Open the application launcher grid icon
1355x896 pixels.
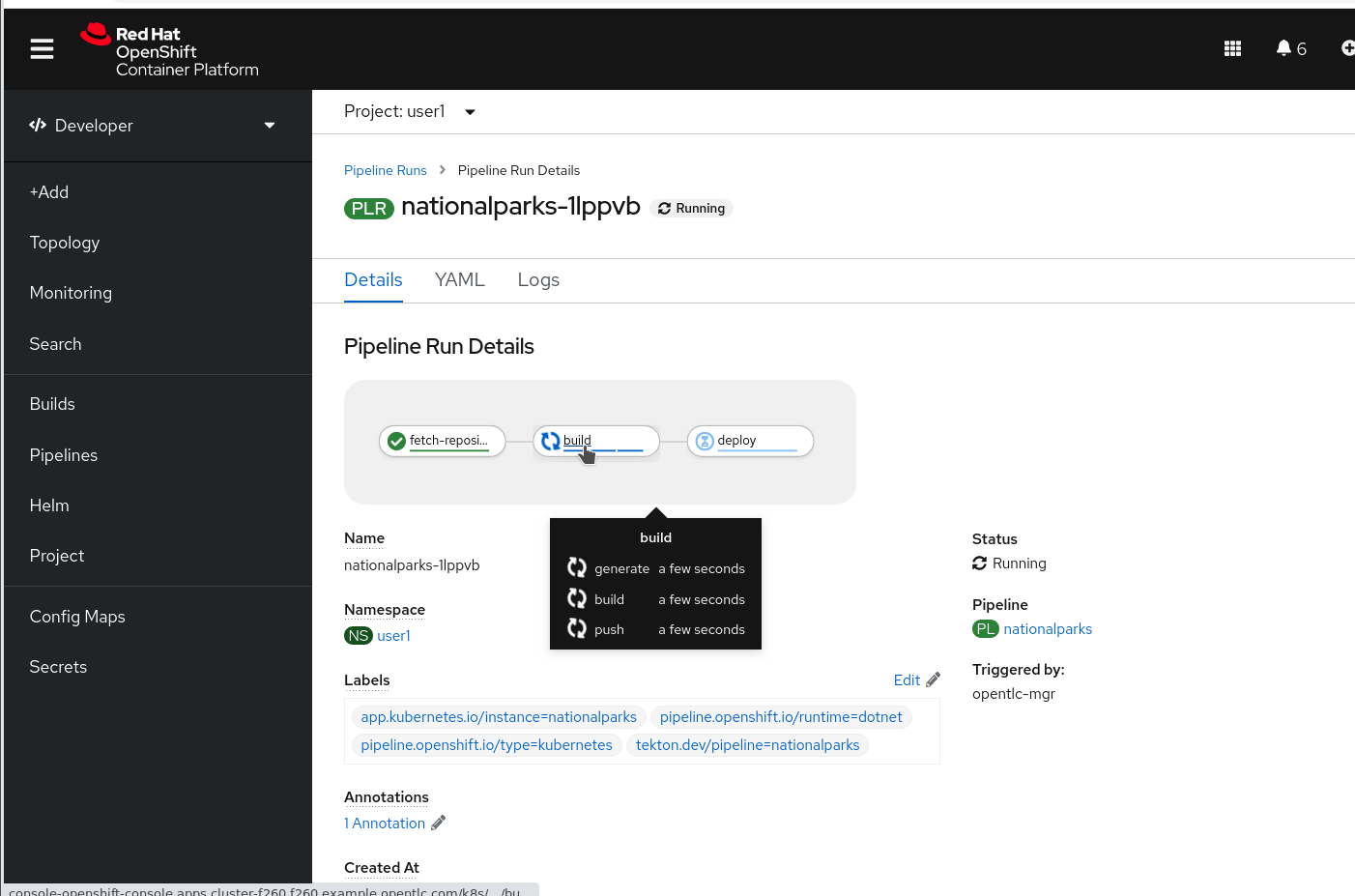[1232, 48]
